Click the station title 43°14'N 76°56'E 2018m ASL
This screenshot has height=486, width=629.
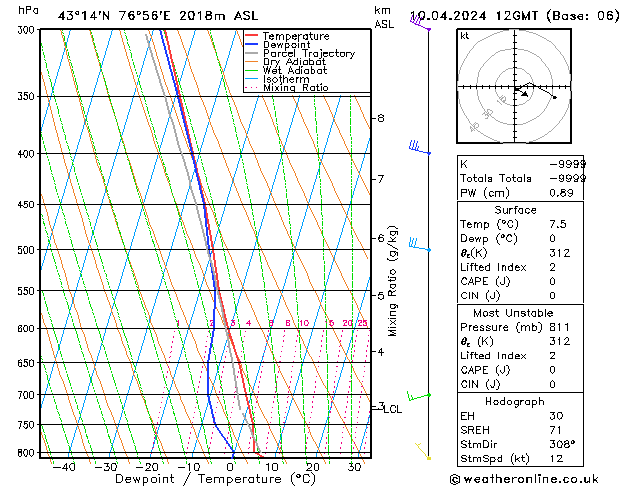tap(158, 16)
